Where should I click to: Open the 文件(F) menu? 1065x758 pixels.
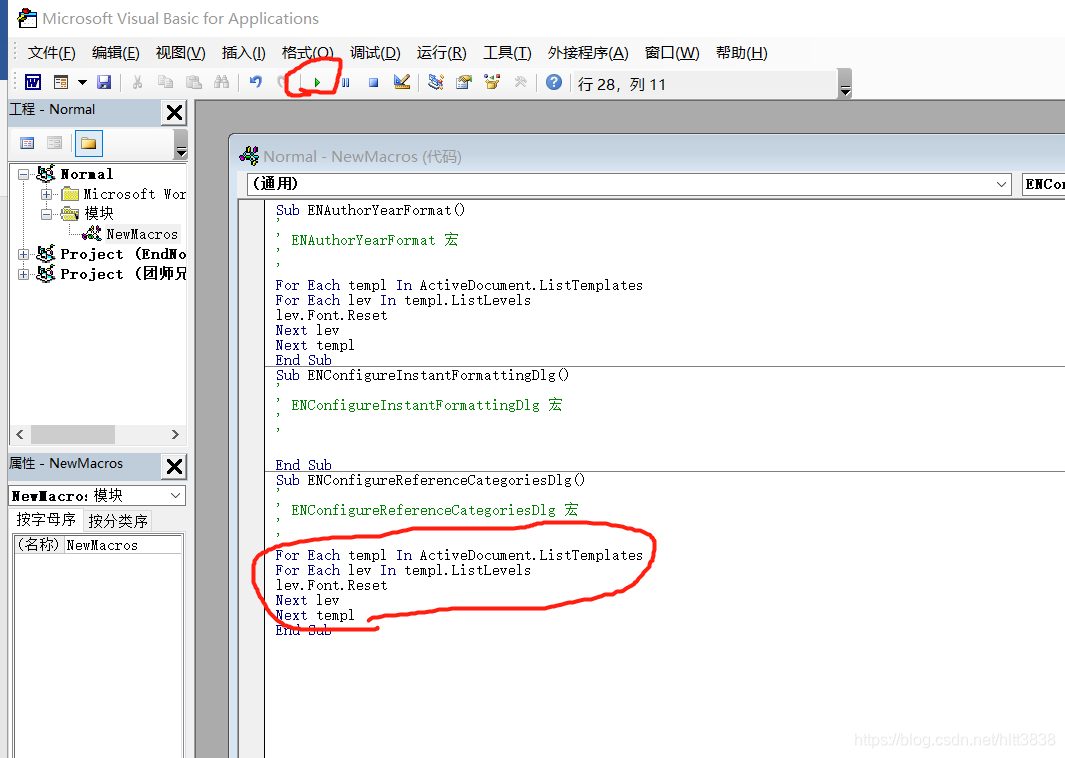click(x=52, y=53)
